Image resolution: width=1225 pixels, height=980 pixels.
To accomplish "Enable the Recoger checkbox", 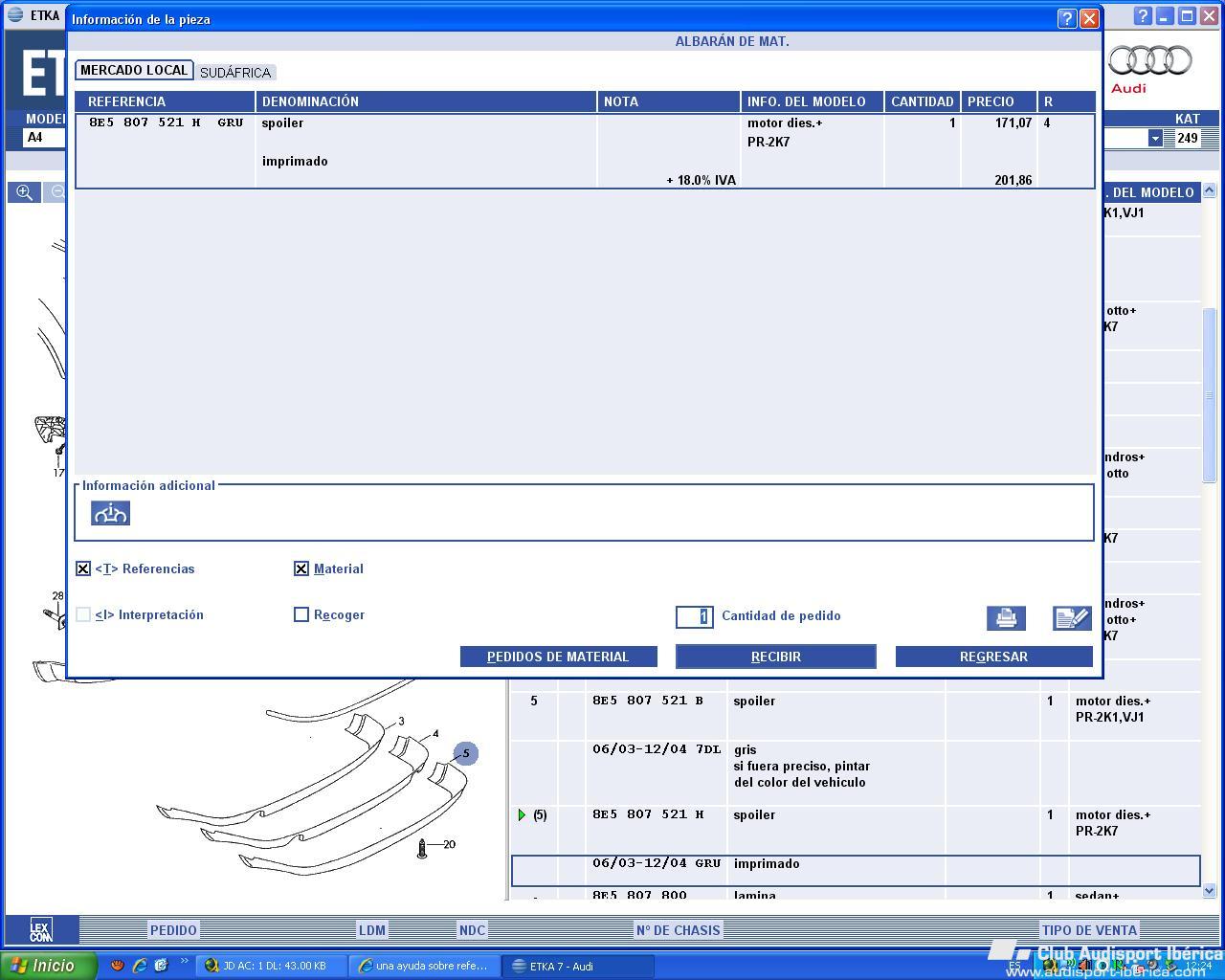I will point(301,614).
